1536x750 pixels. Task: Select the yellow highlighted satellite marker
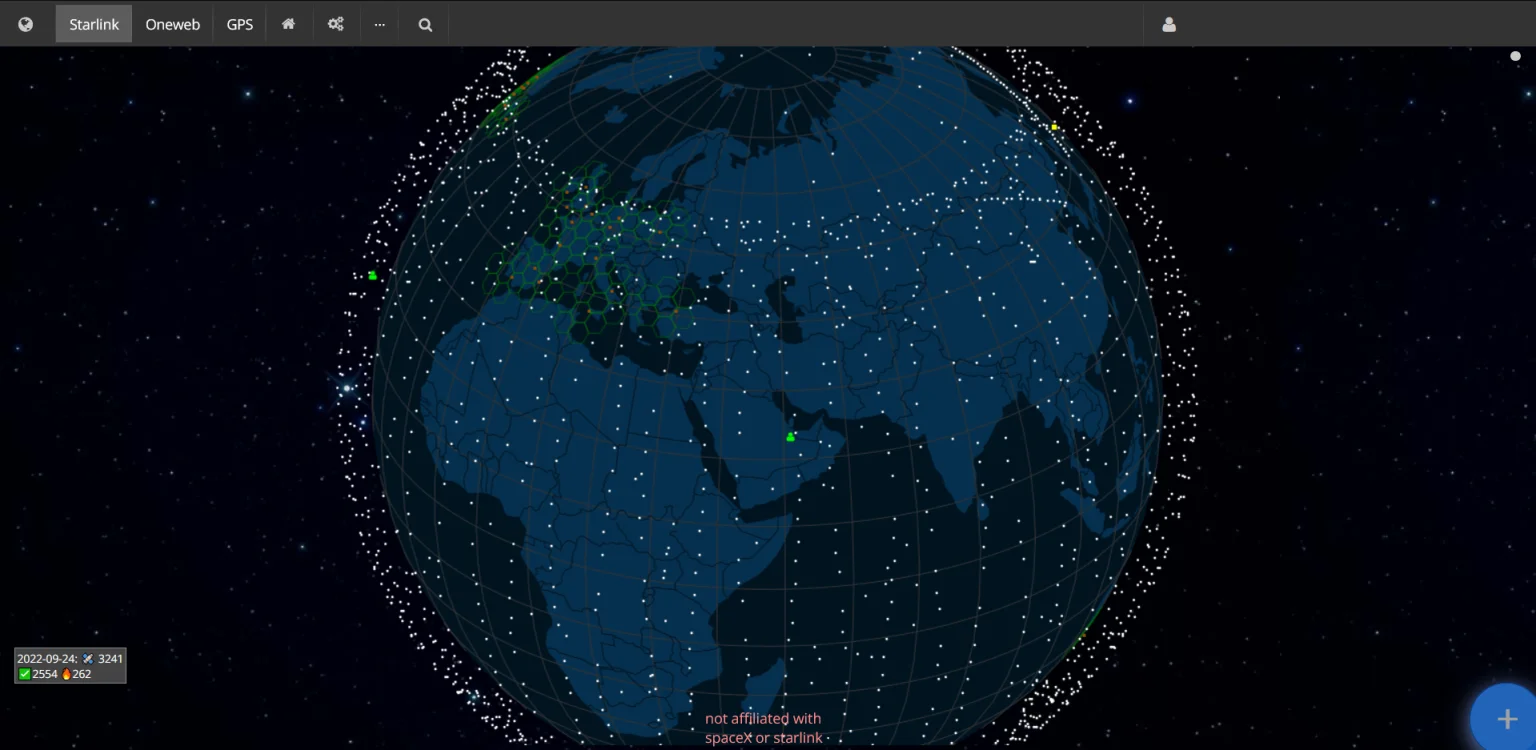(x=1054, y=127)
